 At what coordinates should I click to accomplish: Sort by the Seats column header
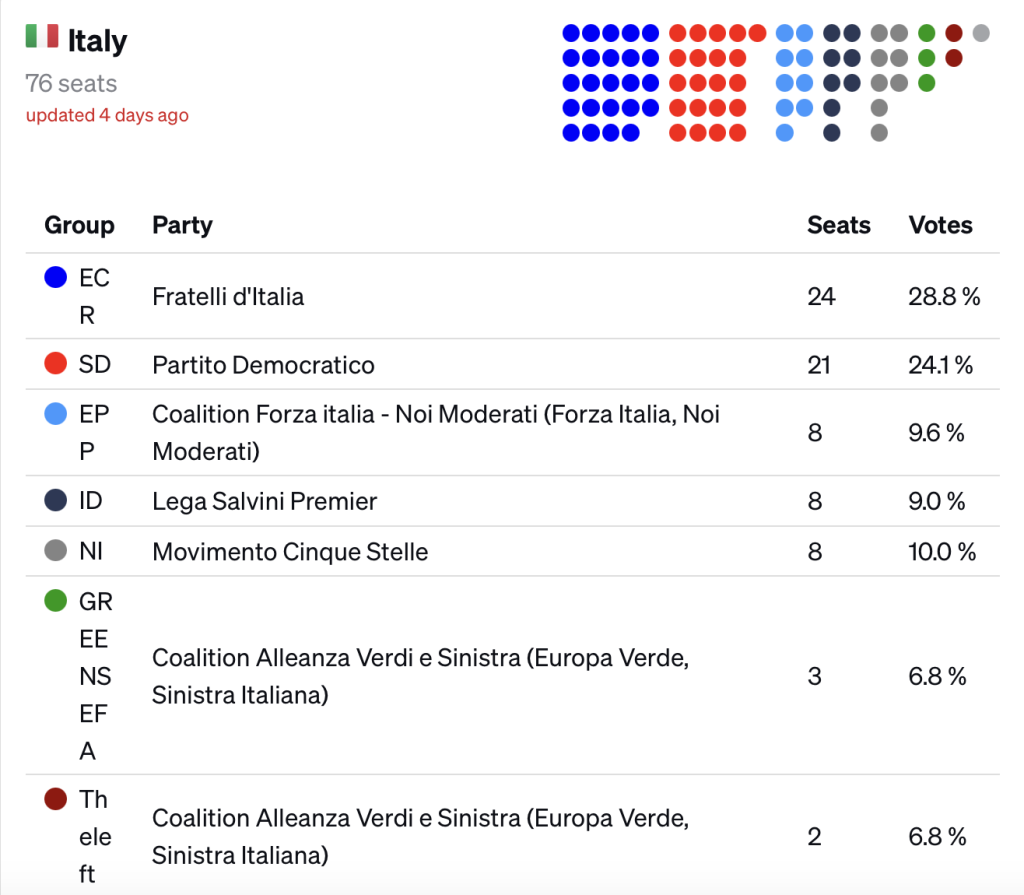pos(839,225)
